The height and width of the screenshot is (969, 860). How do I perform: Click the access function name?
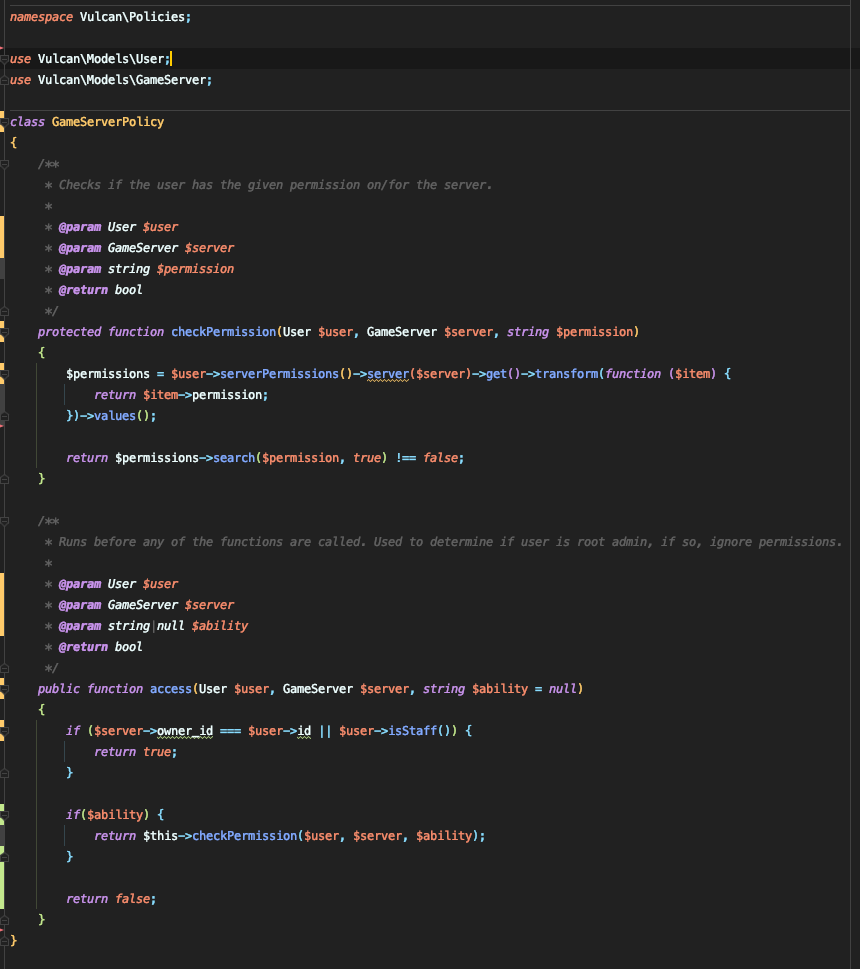(170, 689)
